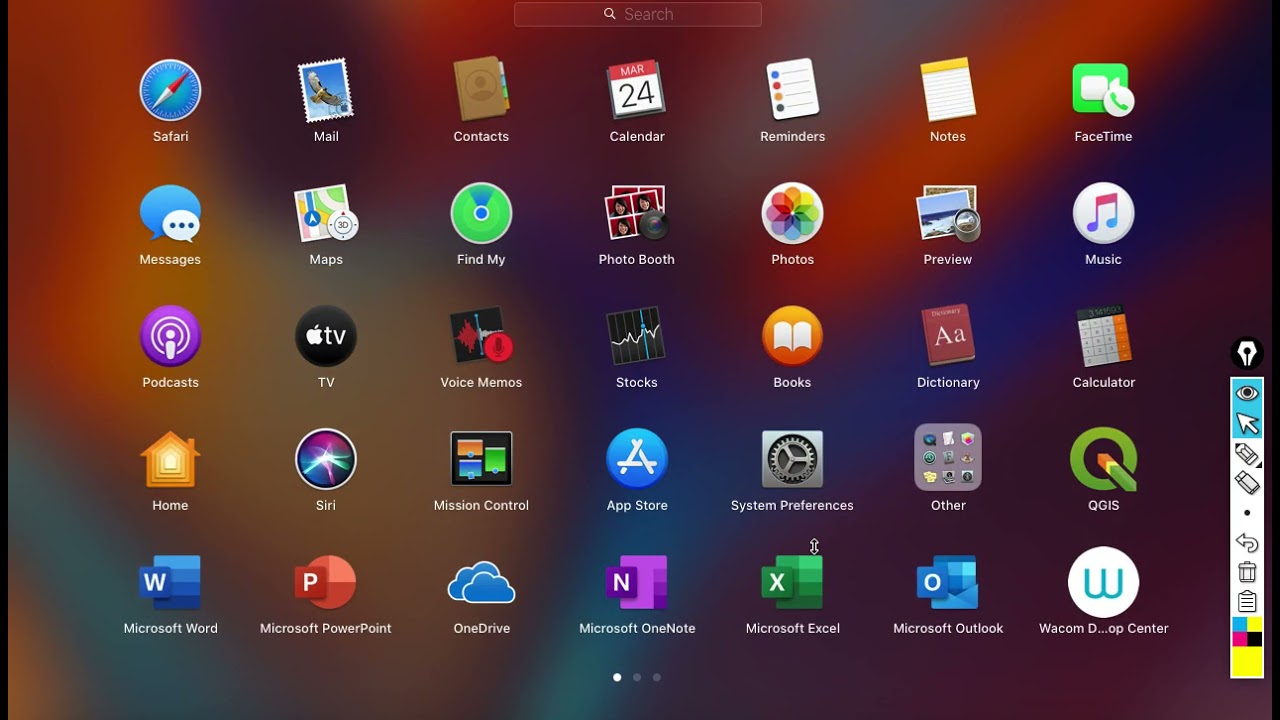The width and height of the screenshot is (1280, 720).
Task: Open the Contacts app
Action: (x=481, y=90)
